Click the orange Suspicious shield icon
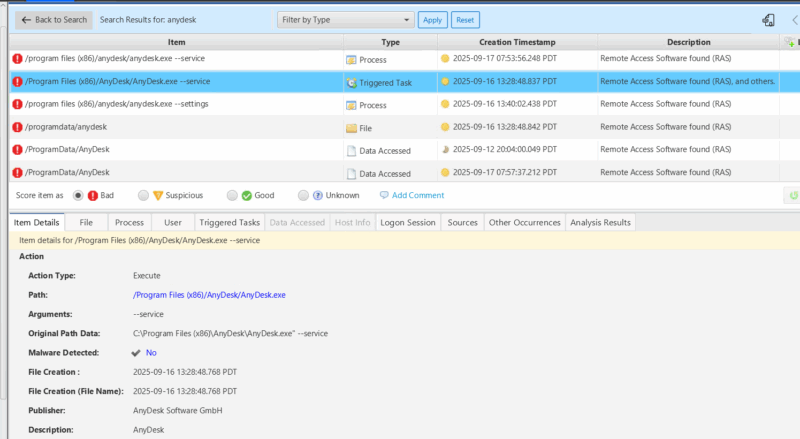Image resolution: width=800 pixels, height=439 pixels. (158, 196)
